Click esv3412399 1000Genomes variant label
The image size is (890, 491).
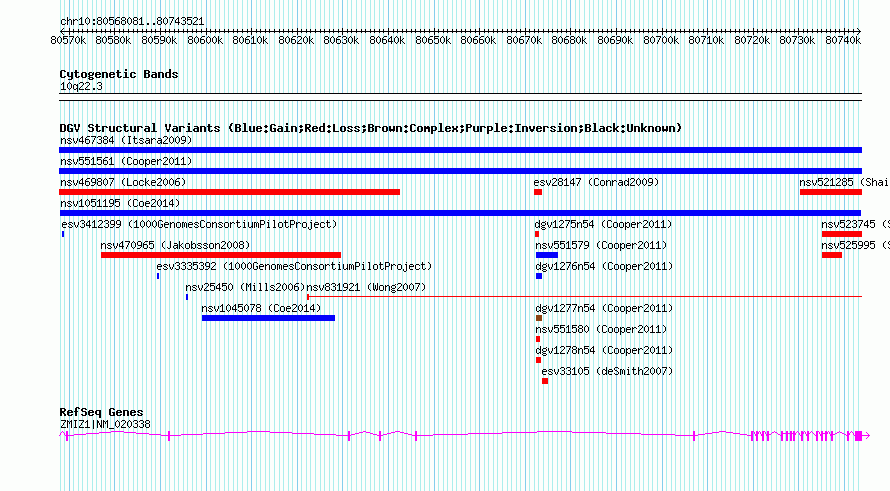199,224
